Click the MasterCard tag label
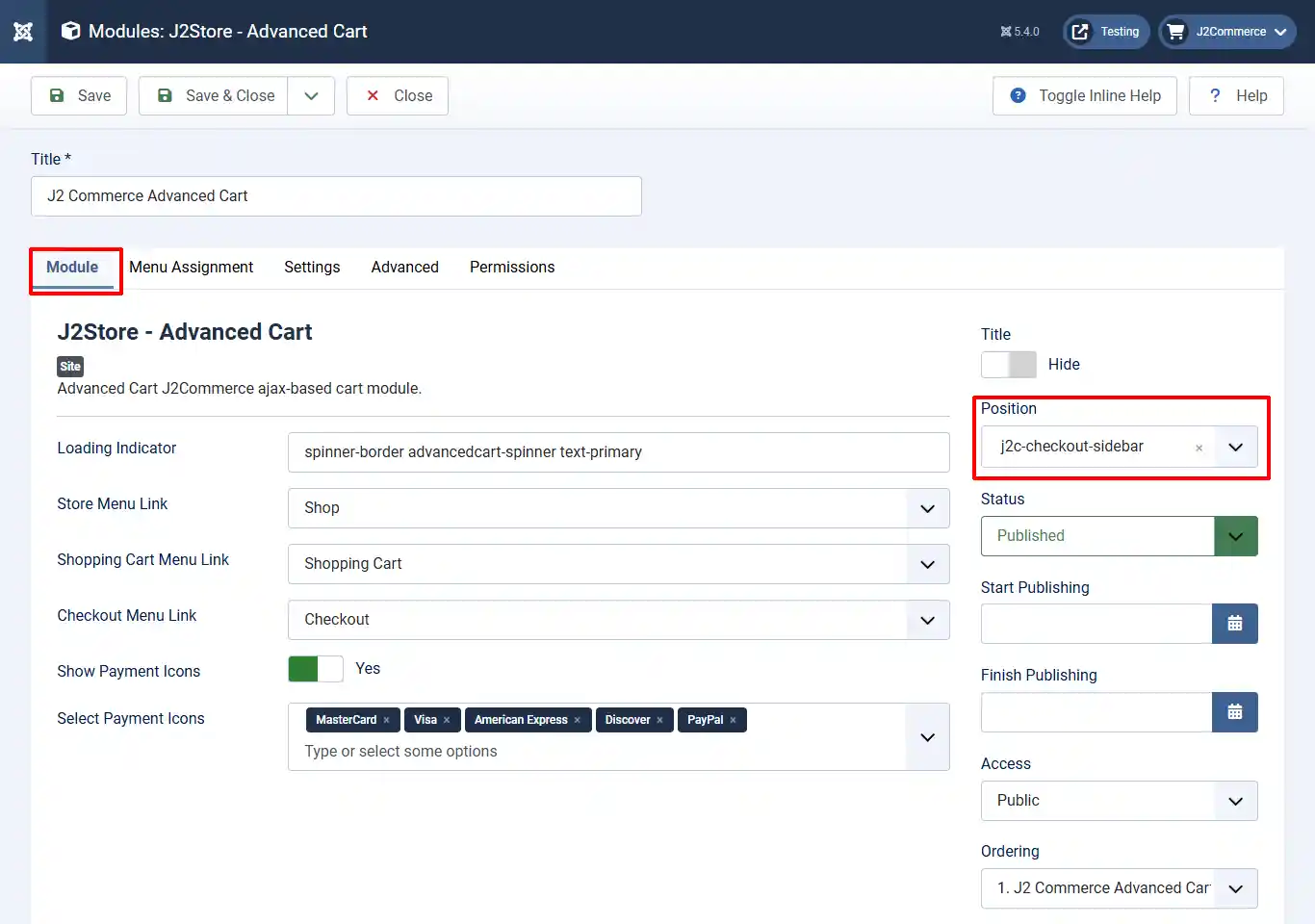Screen dimensions: 1315x924 347,720
